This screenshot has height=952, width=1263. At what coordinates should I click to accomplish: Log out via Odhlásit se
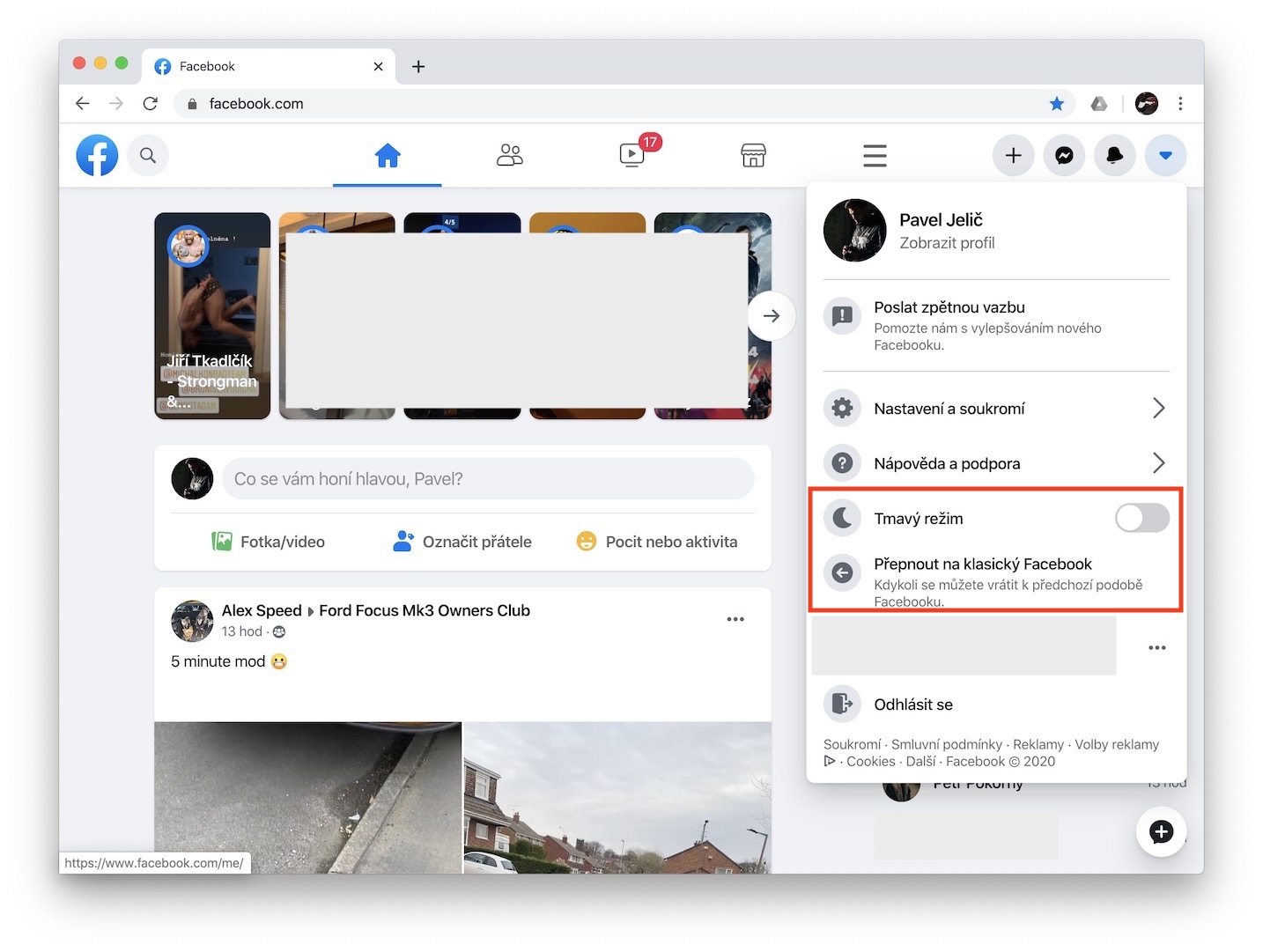996,704
